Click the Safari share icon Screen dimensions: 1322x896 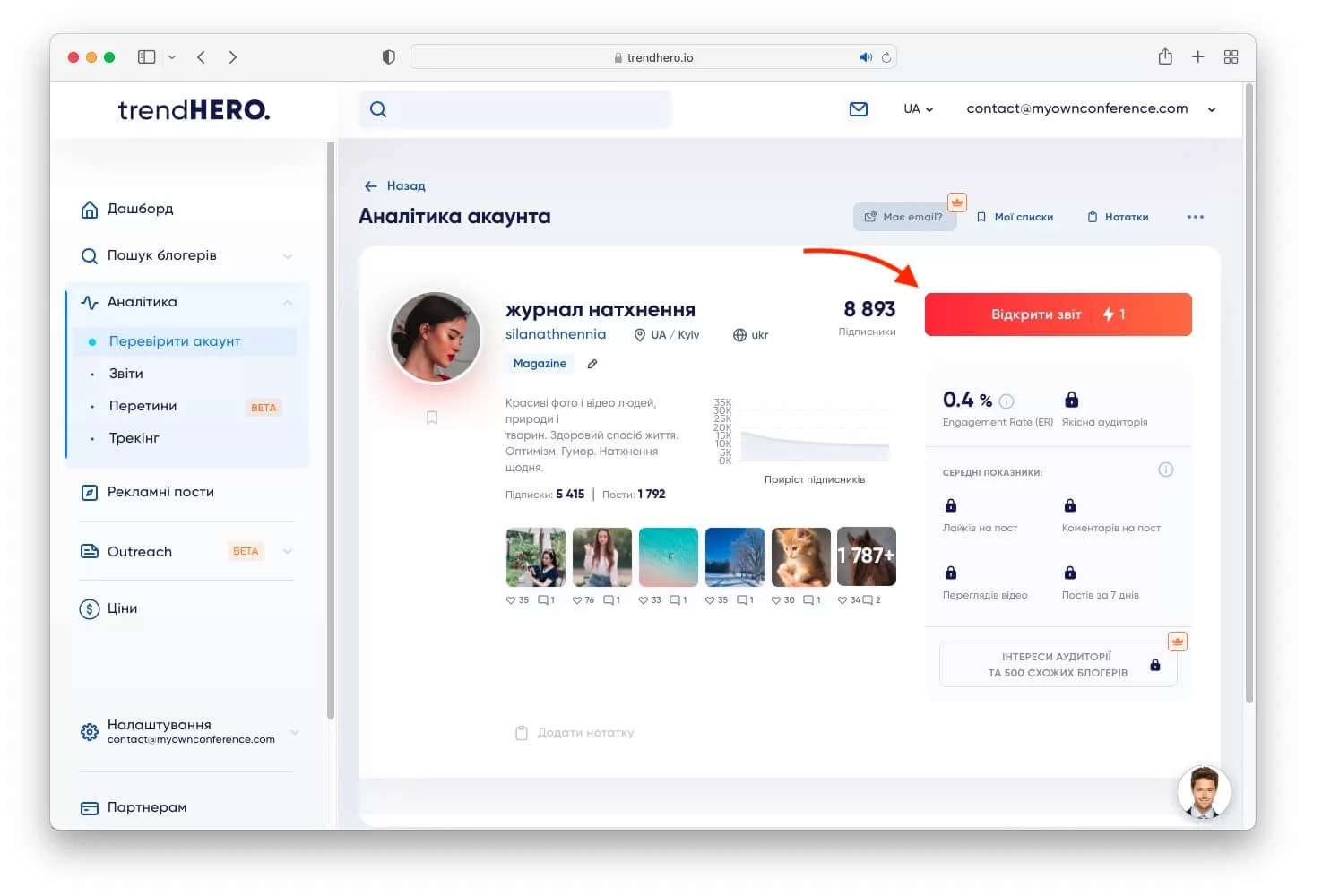click(x=1164, y=57)
